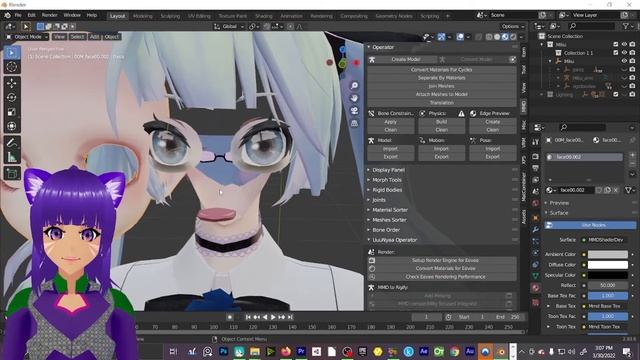Open the Render properties tab icon
Screen dimensions: 640x360
coord(536,157)
